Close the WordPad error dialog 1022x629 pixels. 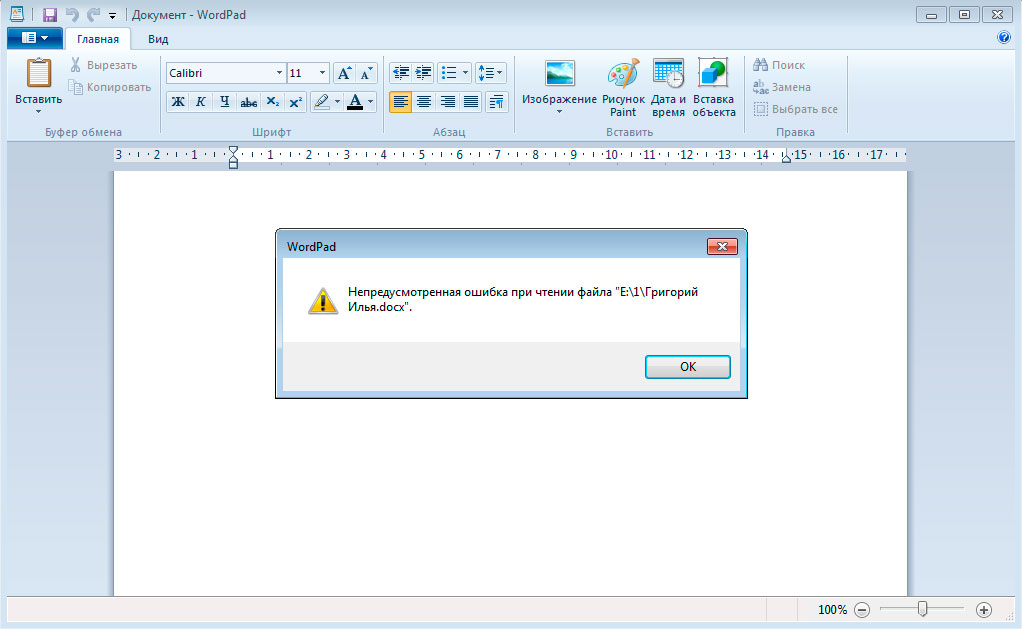point(722,246)
